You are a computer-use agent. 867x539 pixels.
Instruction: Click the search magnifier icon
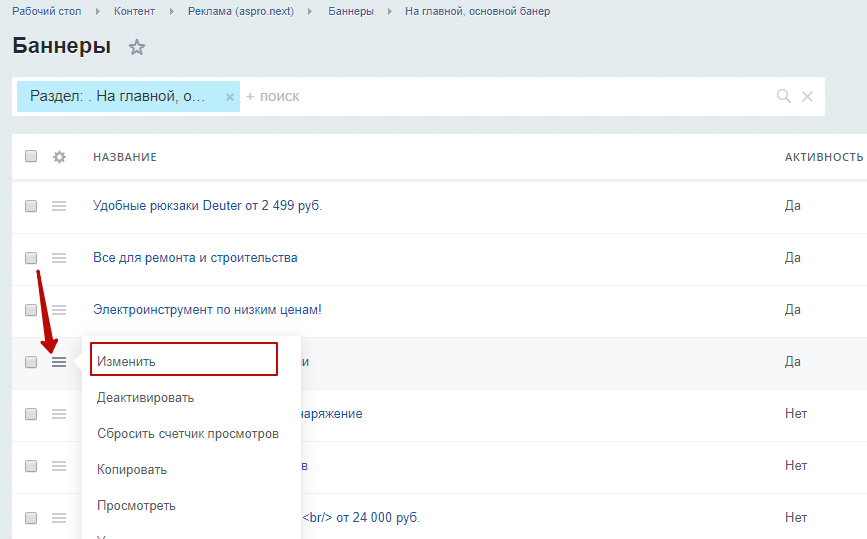(x=784, y=96)
